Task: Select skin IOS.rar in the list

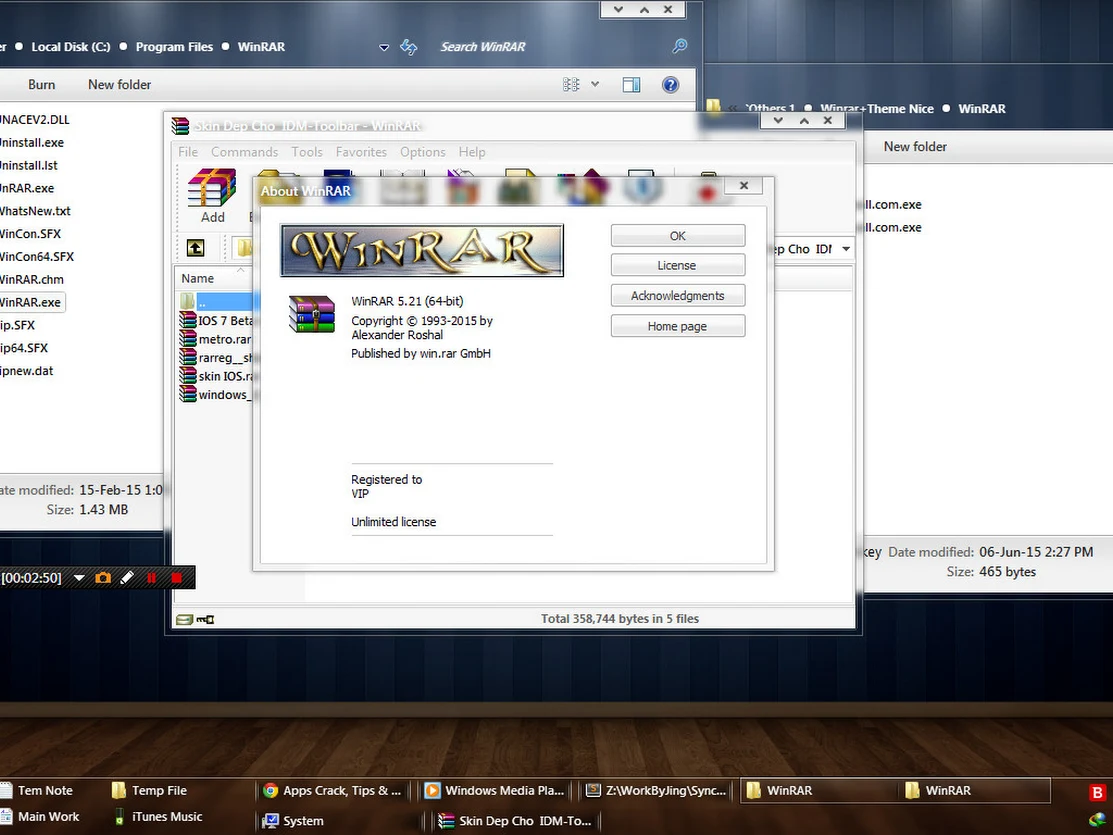Action: (216, 376)
